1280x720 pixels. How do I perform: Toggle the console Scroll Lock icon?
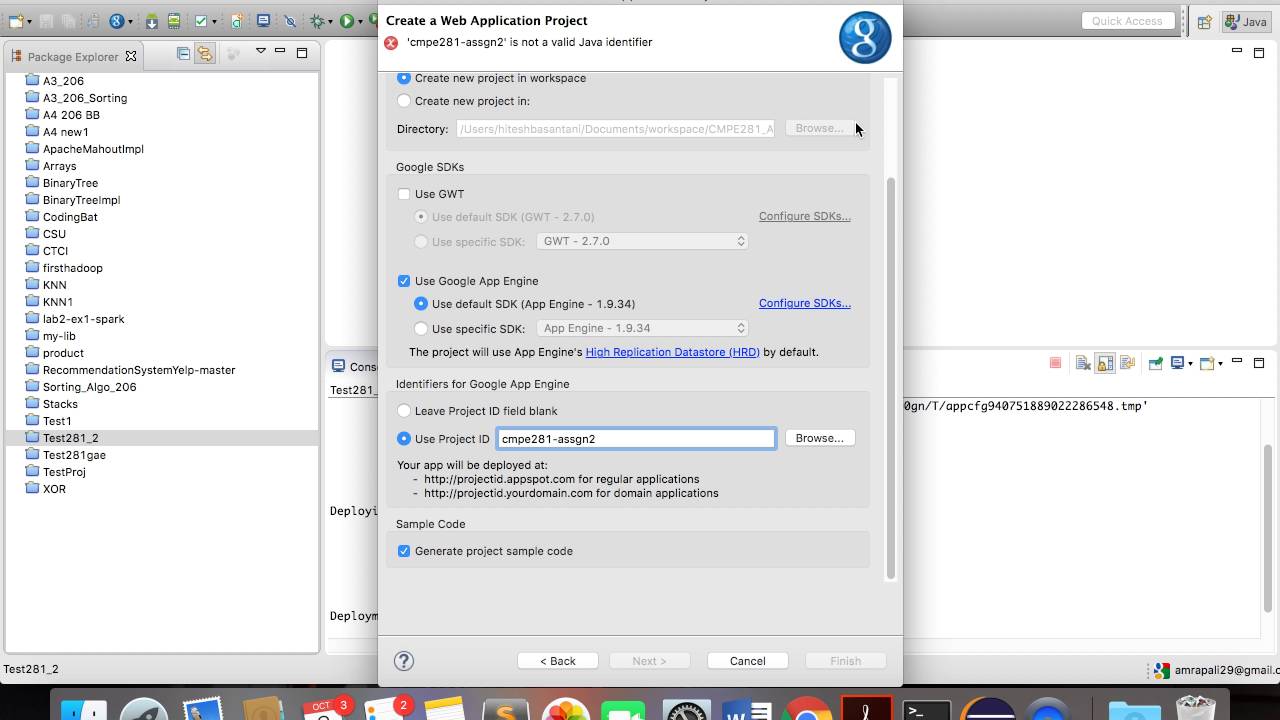[x=1105, y=363]
